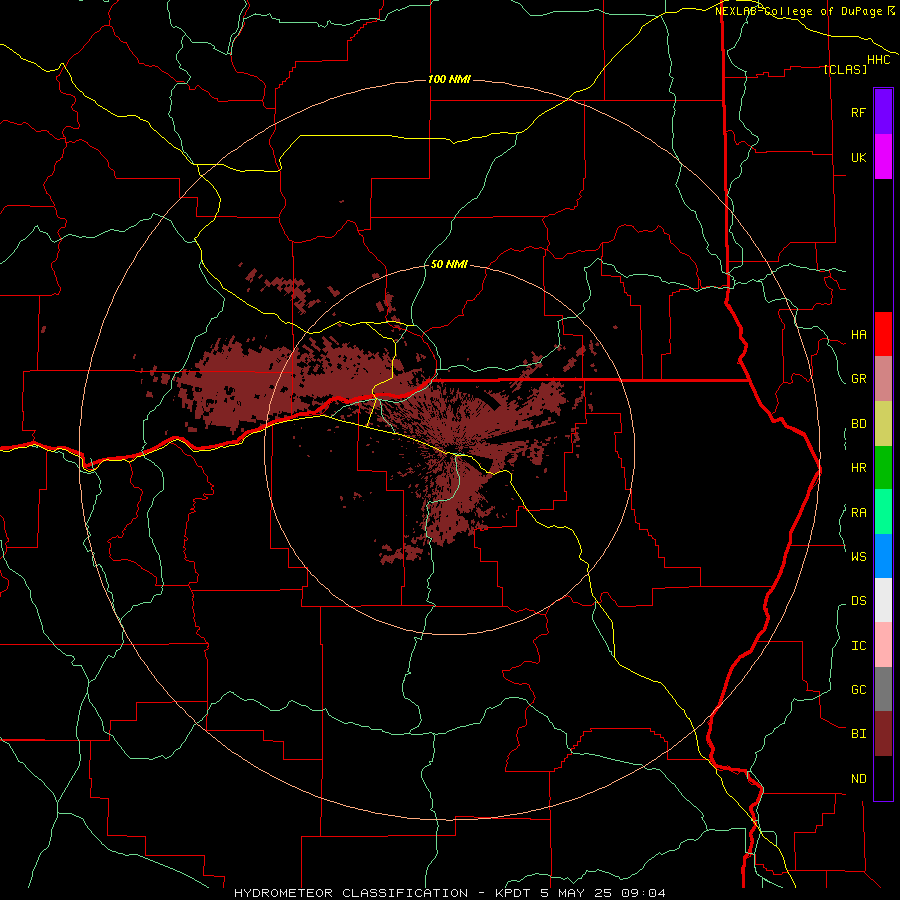Click the HR legend label
Viewport: 900px width, 900px height.
point(858,468)
